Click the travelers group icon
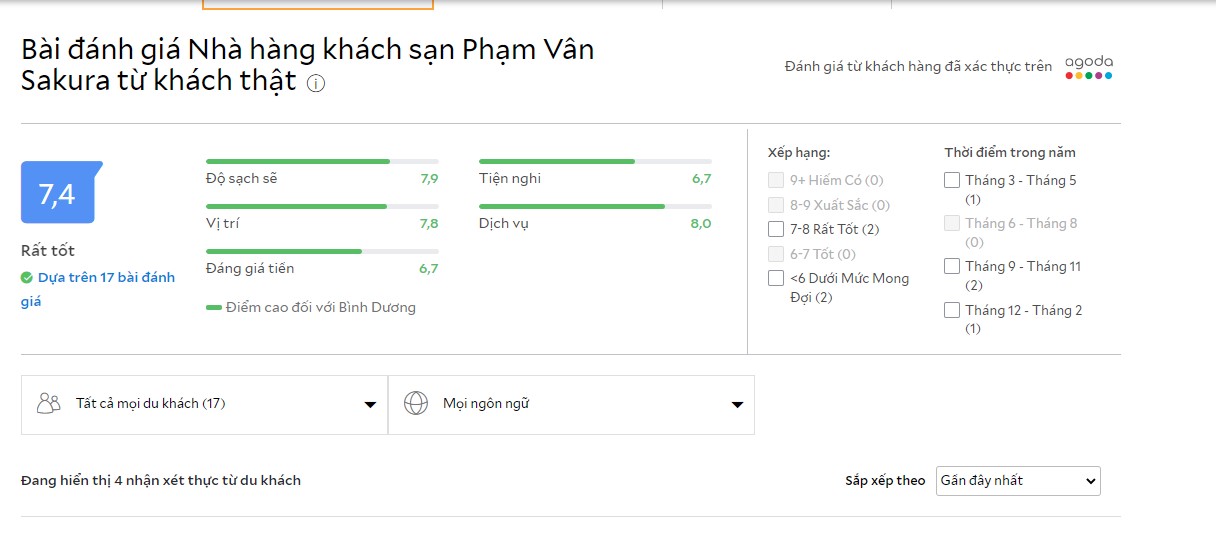Viewport: 1216px width, 533px height. [x=48, y=404]
